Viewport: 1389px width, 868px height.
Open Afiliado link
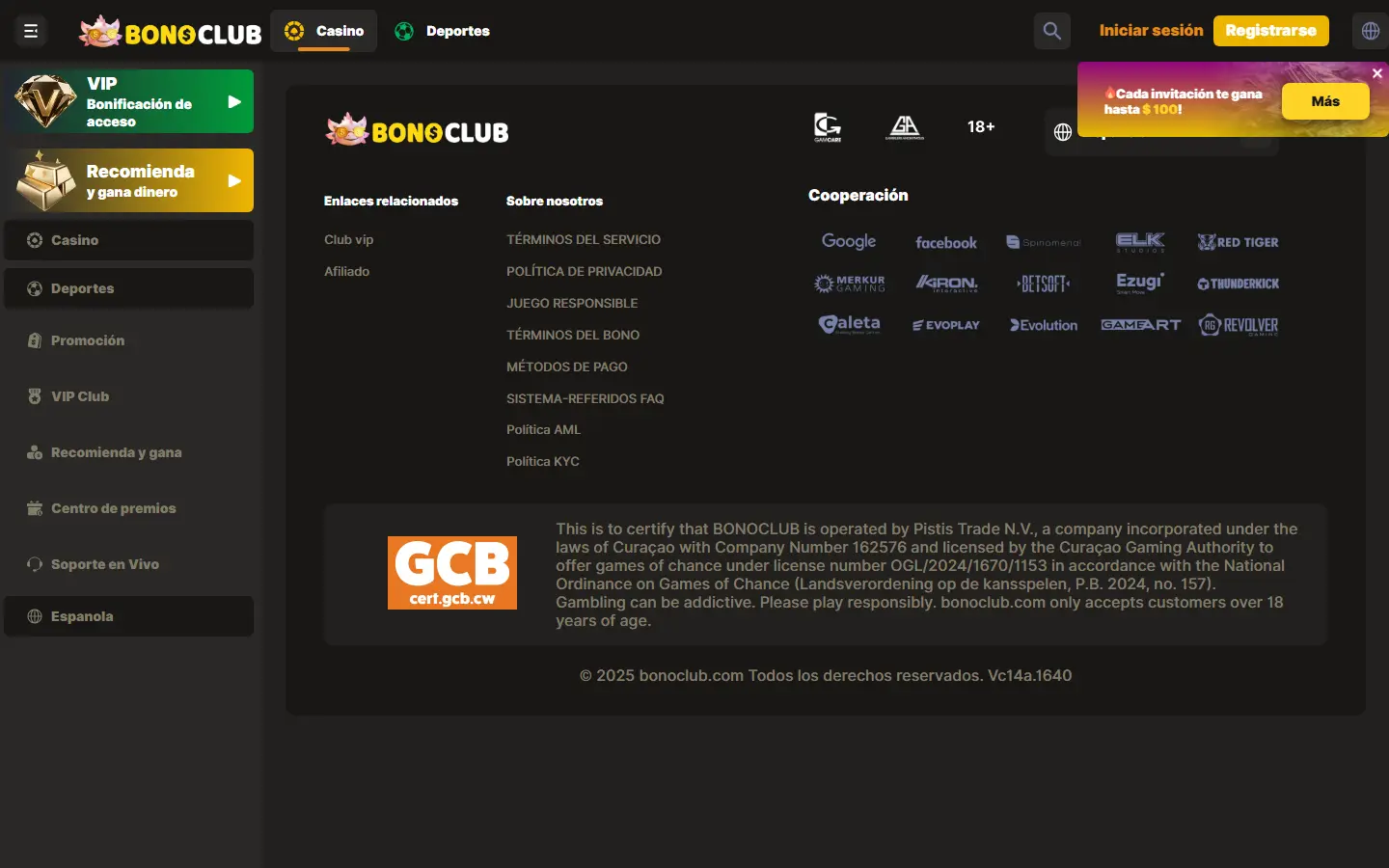(x=346, y=271)
